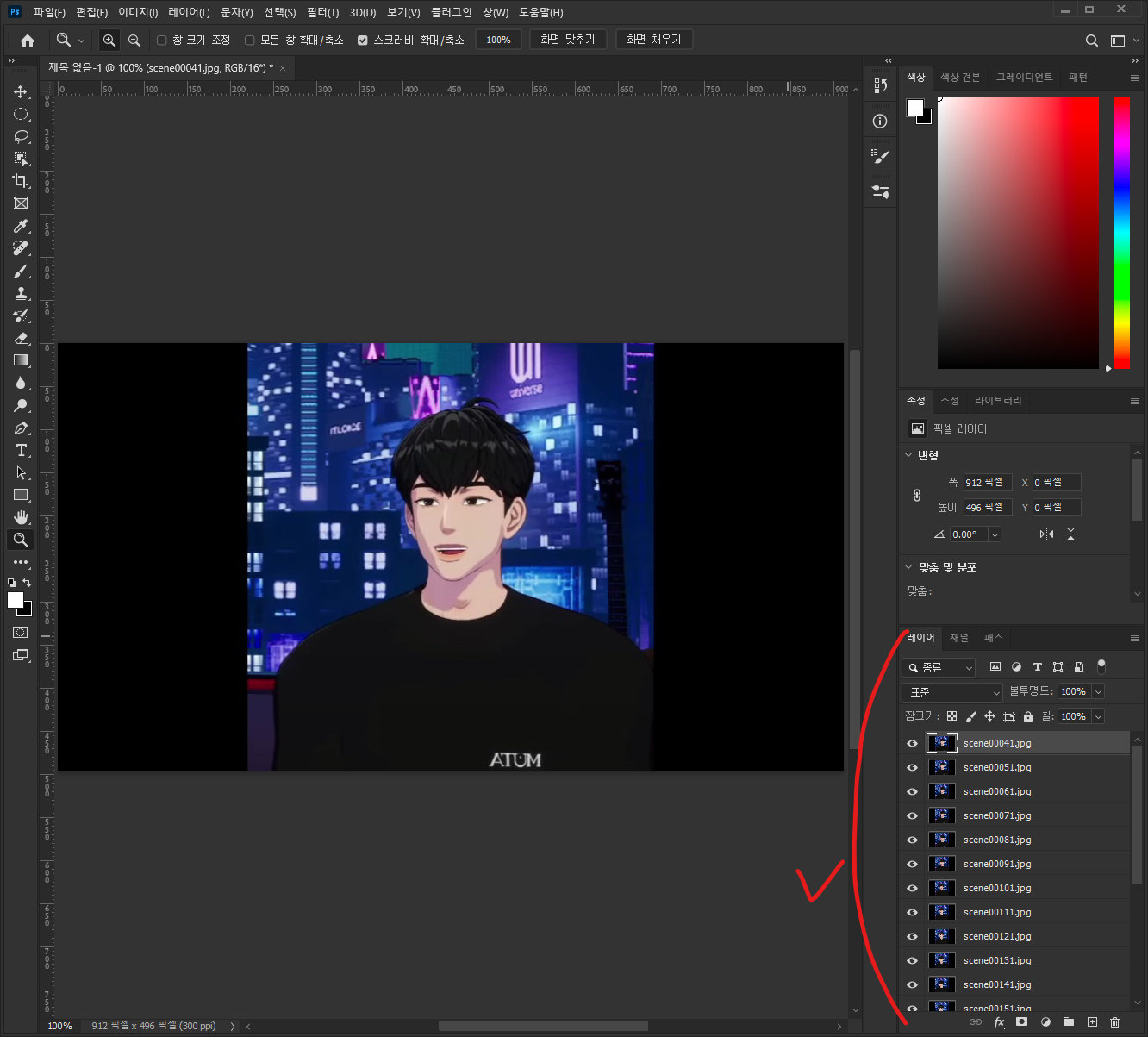Viewport: 1148px width, 1037px height.
Task: Hide the scene00131.jpg layer
Action: point(912,960)
